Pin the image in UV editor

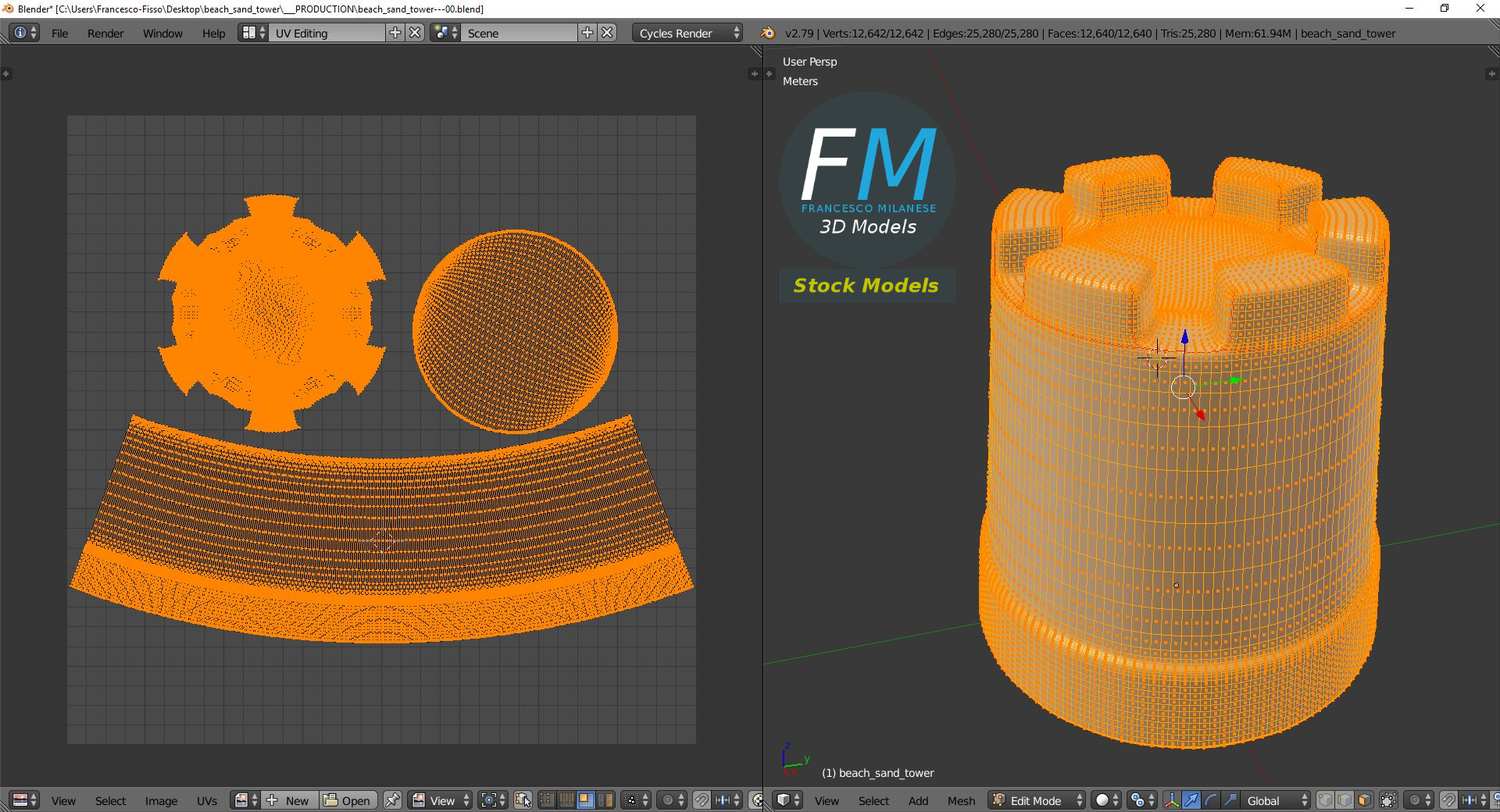tap(392, 800)
